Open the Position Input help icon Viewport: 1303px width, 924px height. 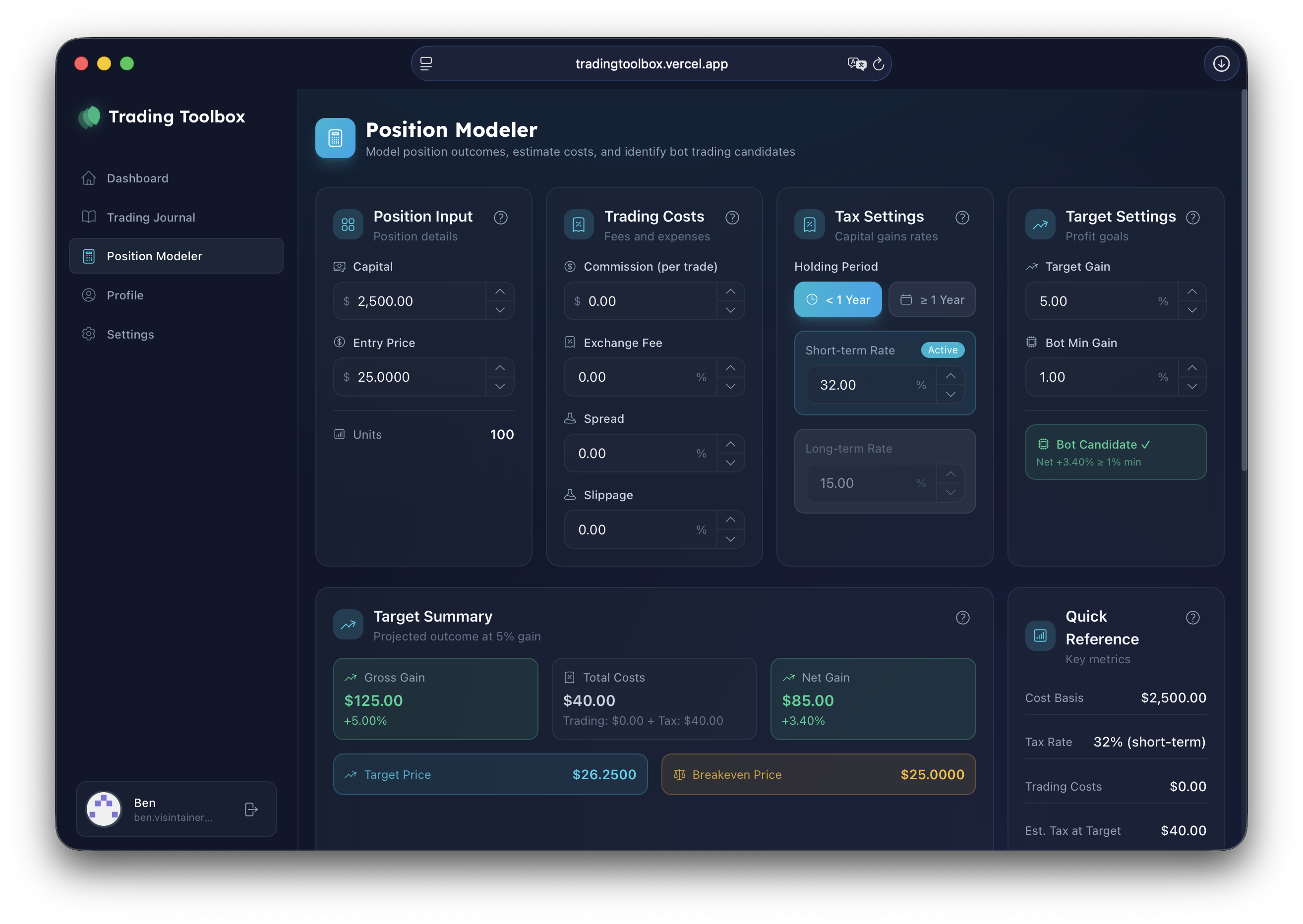[x=501, y=217]
